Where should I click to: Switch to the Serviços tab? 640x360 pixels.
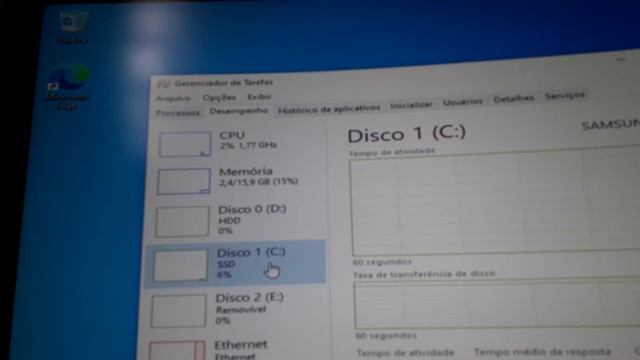pyautogui.click(x=564, y=96)
